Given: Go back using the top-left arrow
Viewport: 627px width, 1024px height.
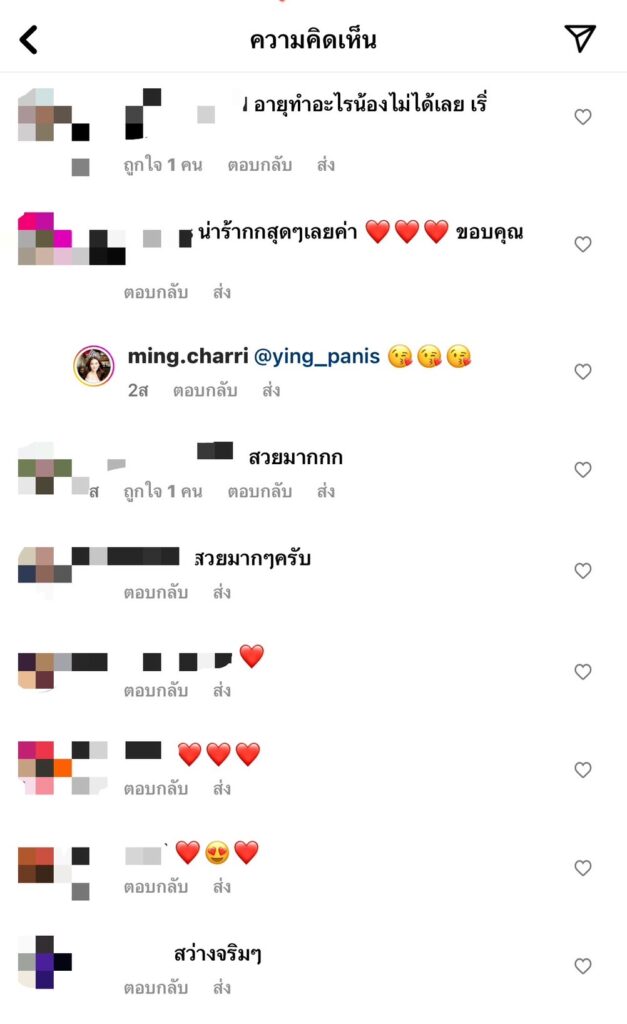Looking at the screenshot, I should click(29, 40).
